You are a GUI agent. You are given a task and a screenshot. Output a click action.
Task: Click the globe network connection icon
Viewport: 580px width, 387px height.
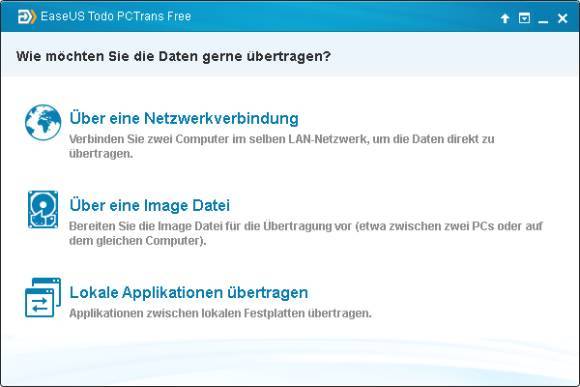tap(43, 122)
